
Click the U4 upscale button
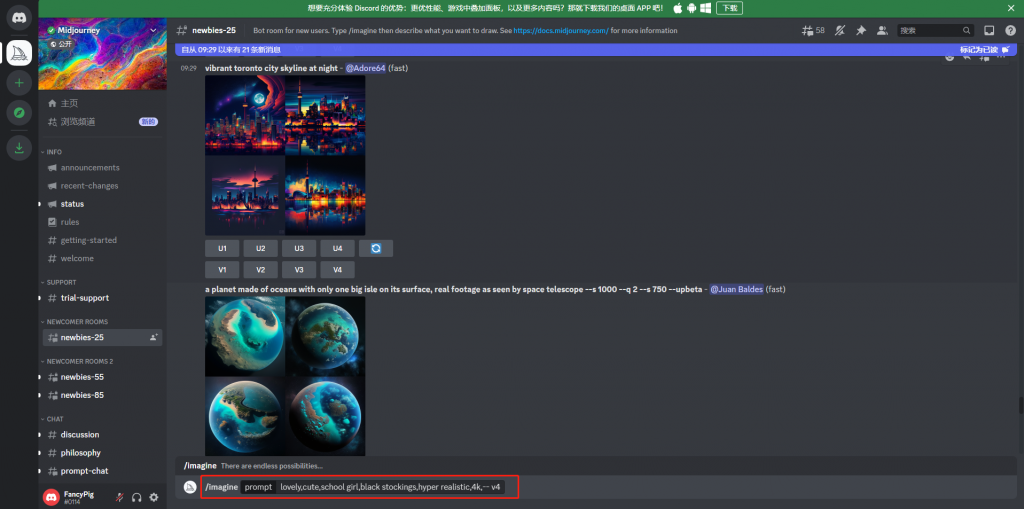click(338, 248)
